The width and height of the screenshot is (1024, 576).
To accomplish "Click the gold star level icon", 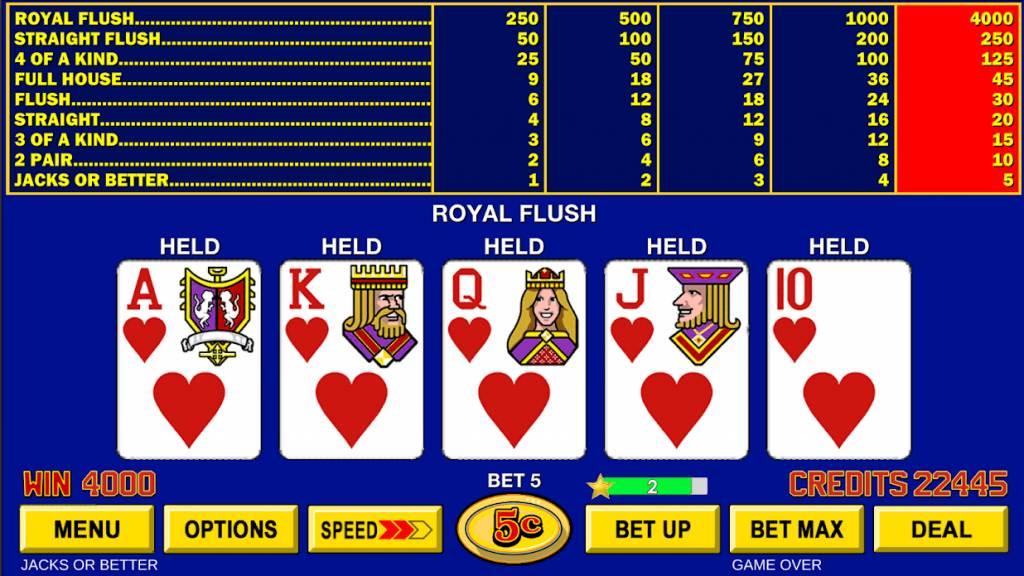I will (x=599, y=487).
